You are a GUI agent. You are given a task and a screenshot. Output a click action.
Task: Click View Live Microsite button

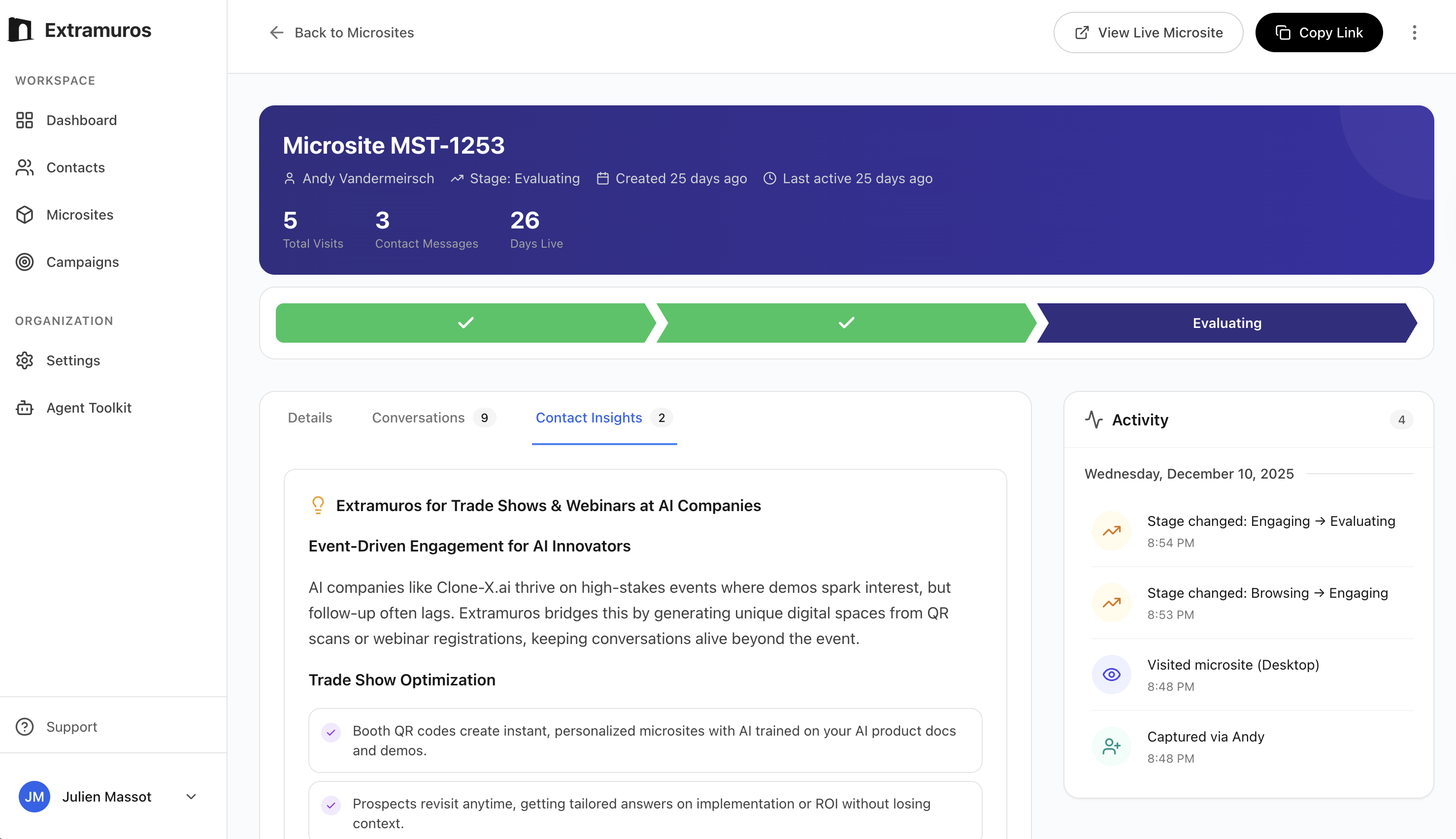(1148, 32)
